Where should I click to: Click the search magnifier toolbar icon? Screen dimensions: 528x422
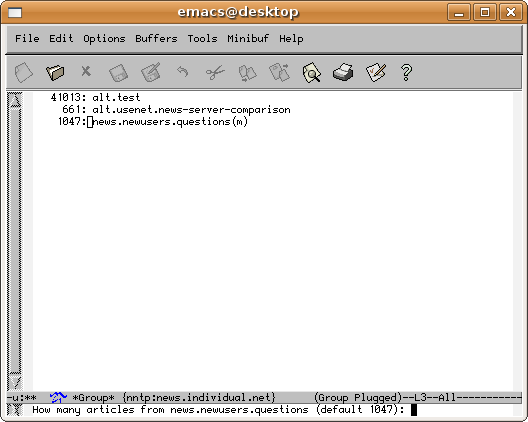click(312, 72)
